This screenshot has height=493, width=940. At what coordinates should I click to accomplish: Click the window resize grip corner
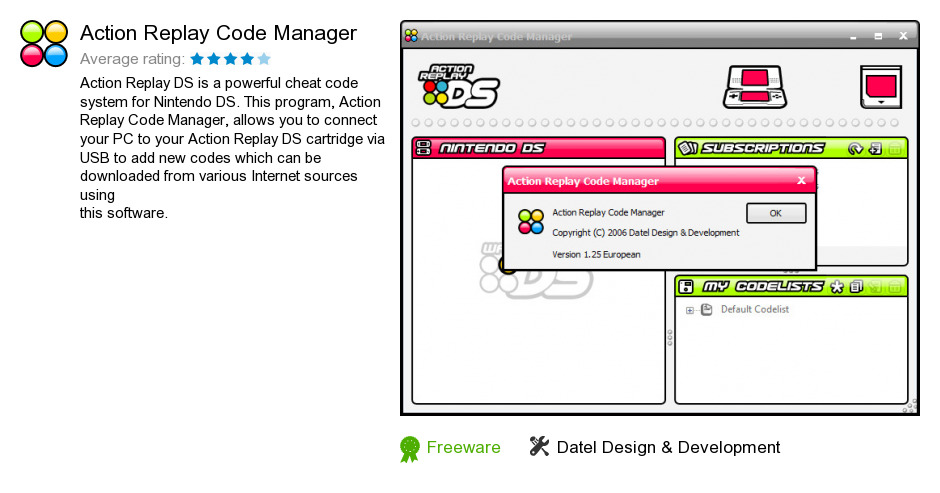910,406
